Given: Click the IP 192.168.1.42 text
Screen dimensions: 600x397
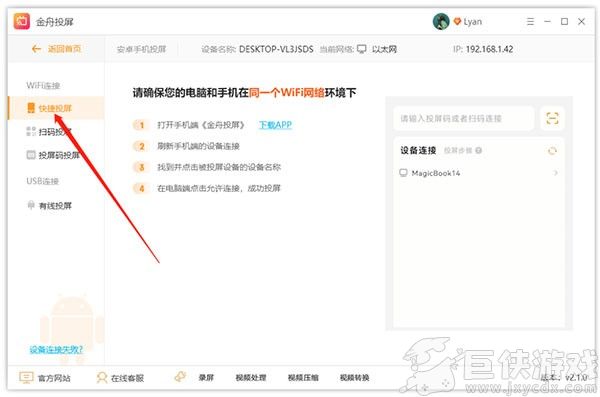Looking at the screenshot, I should [483, 49].
